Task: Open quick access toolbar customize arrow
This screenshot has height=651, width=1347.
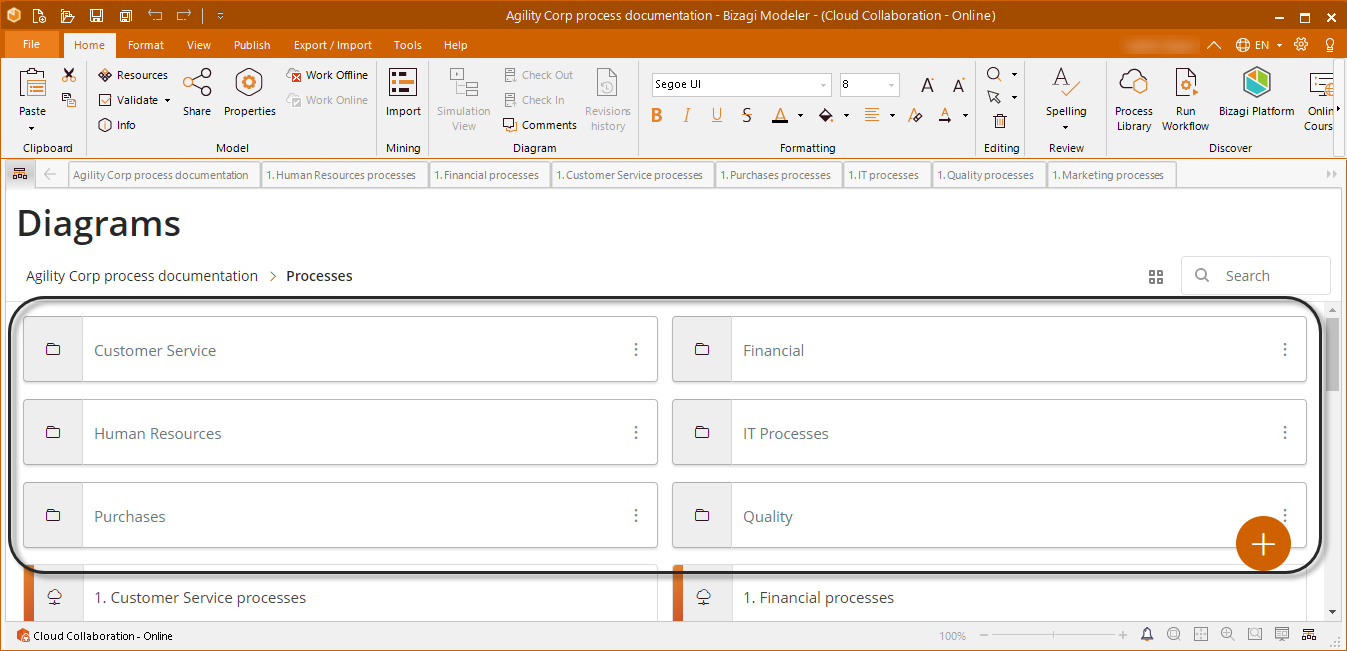Action: 220,15
